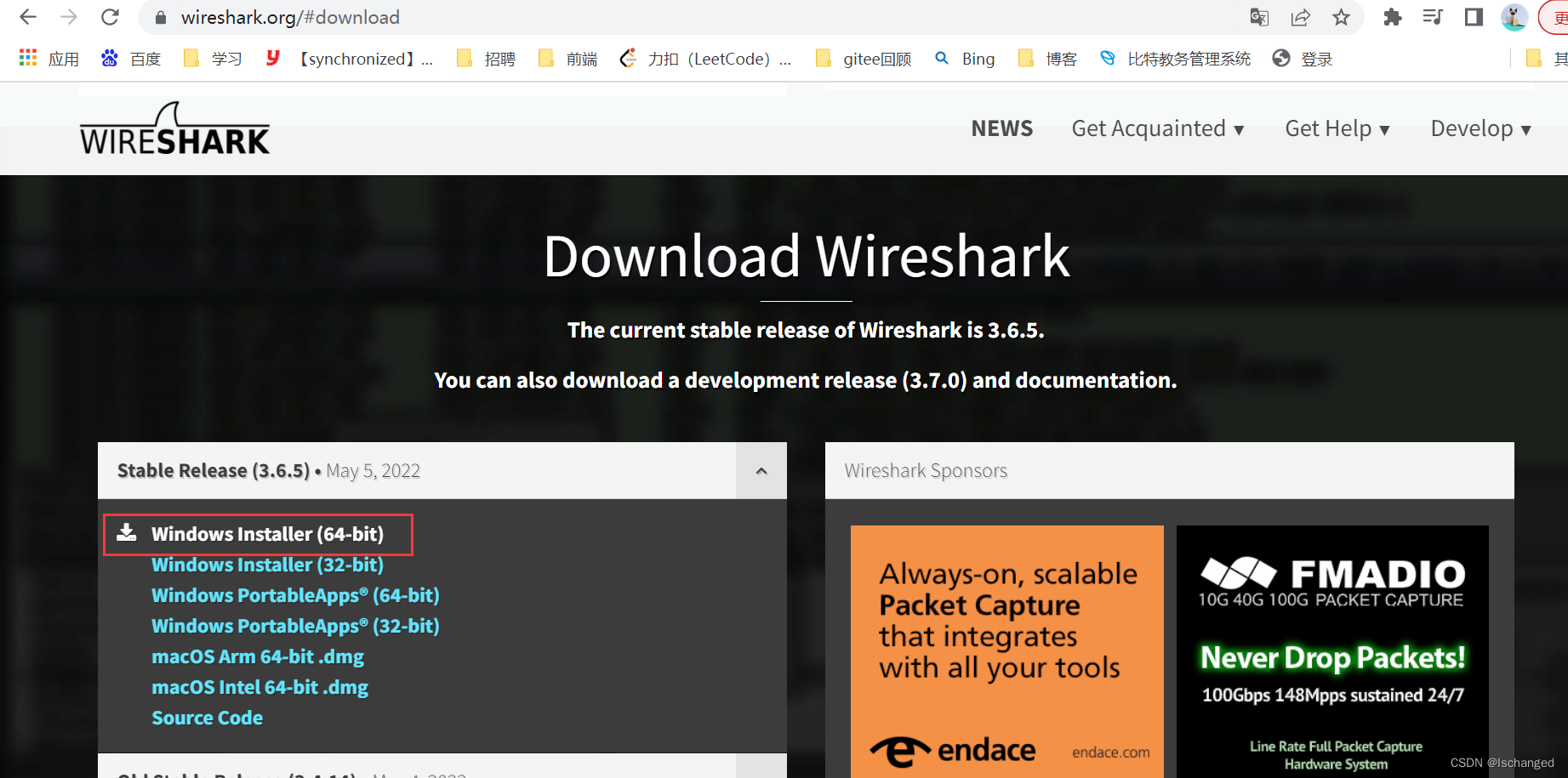
Task: Expand the Develop menu
Action: 1481,128
